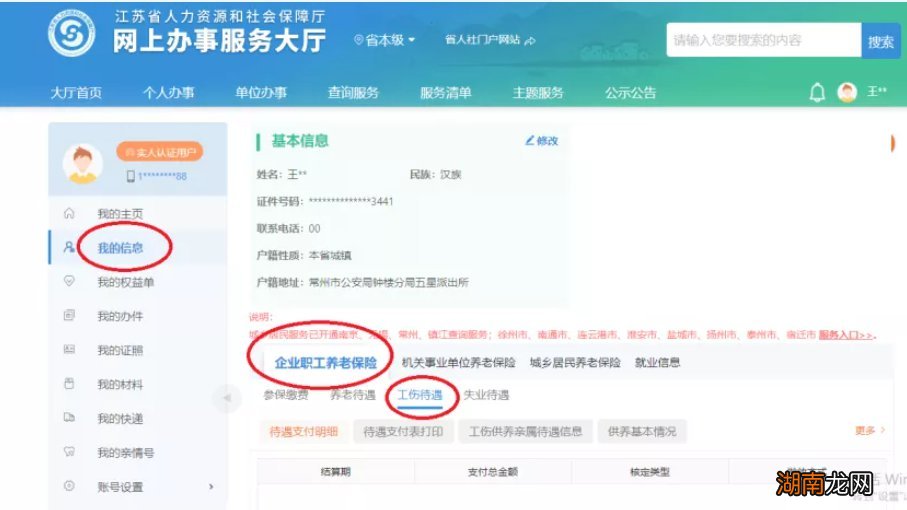Click the home icon beside 我的主页
This screenshot has height=510, width=907.
(x=69, y=213)
